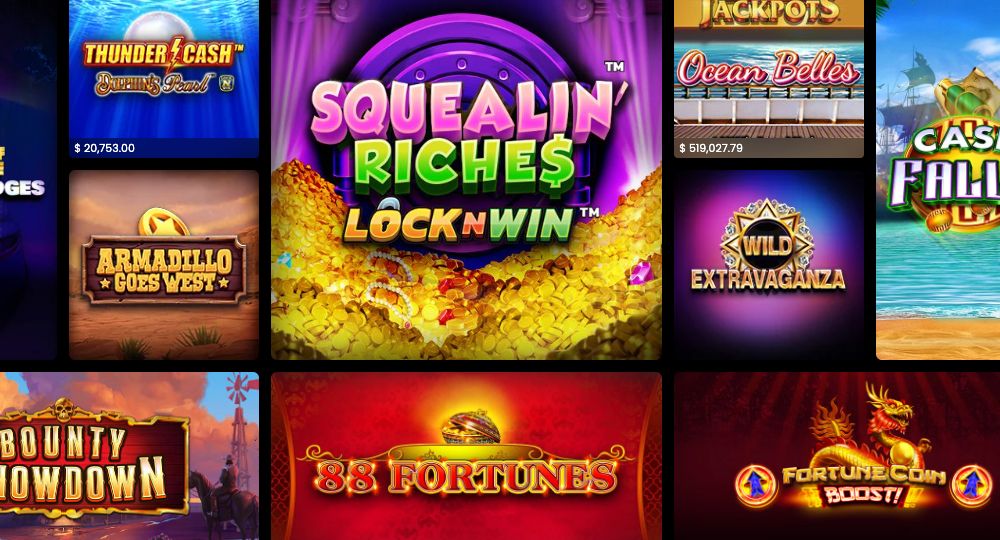Image resolution: width=1000 pixels, height=540 pixels.
Task: Open the 88 Fortunes game tile
Action: point(466,456)
